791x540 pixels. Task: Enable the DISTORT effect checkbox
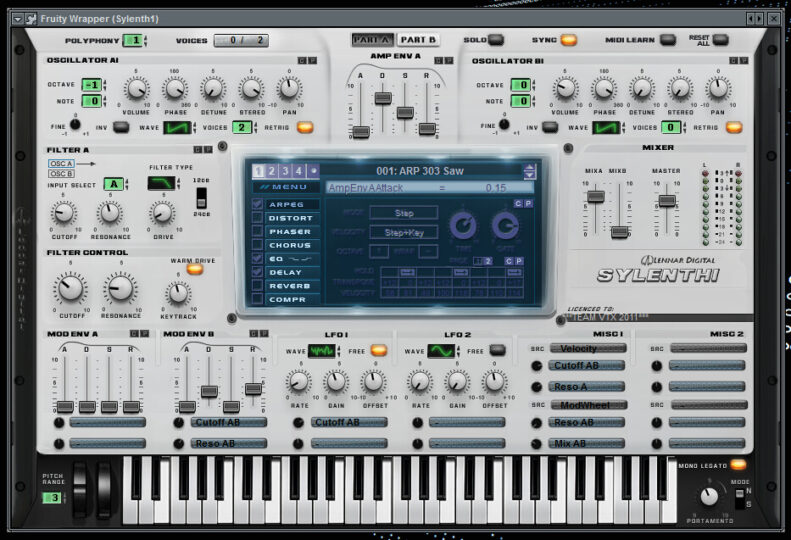click(257, 218)
